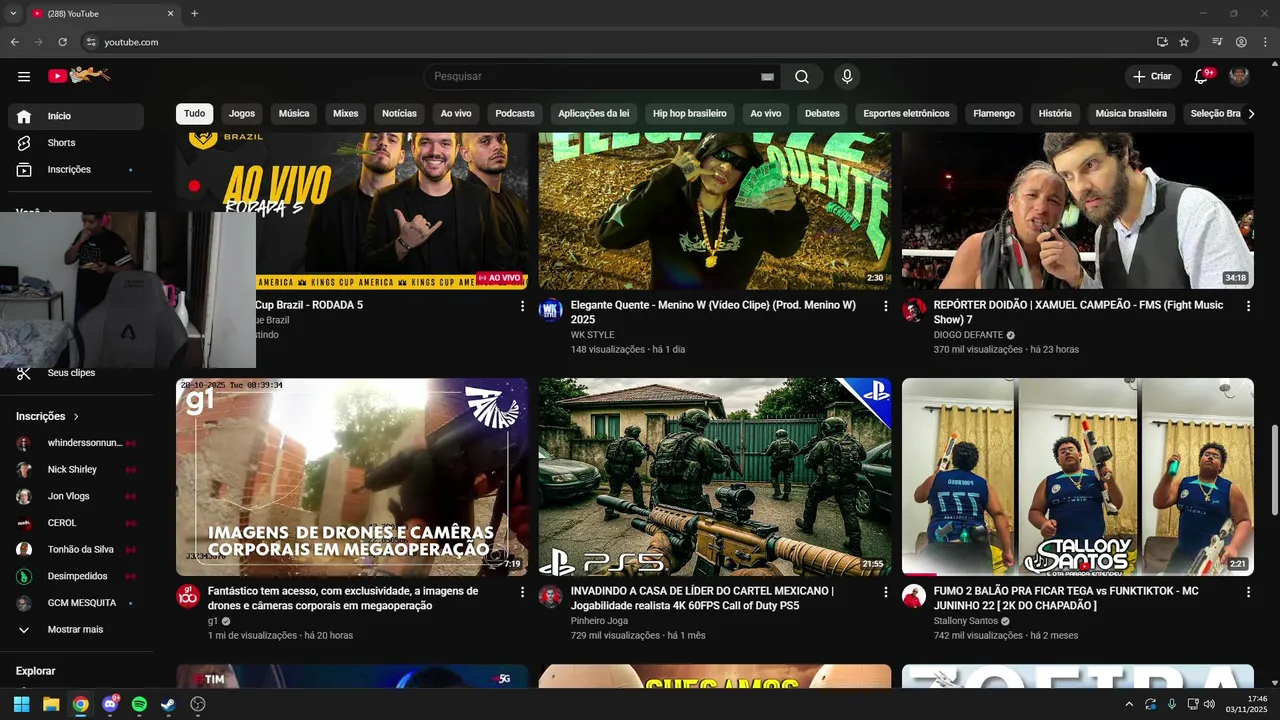
Task: Open Shorts in the sidebar
Action: point(76,143)
